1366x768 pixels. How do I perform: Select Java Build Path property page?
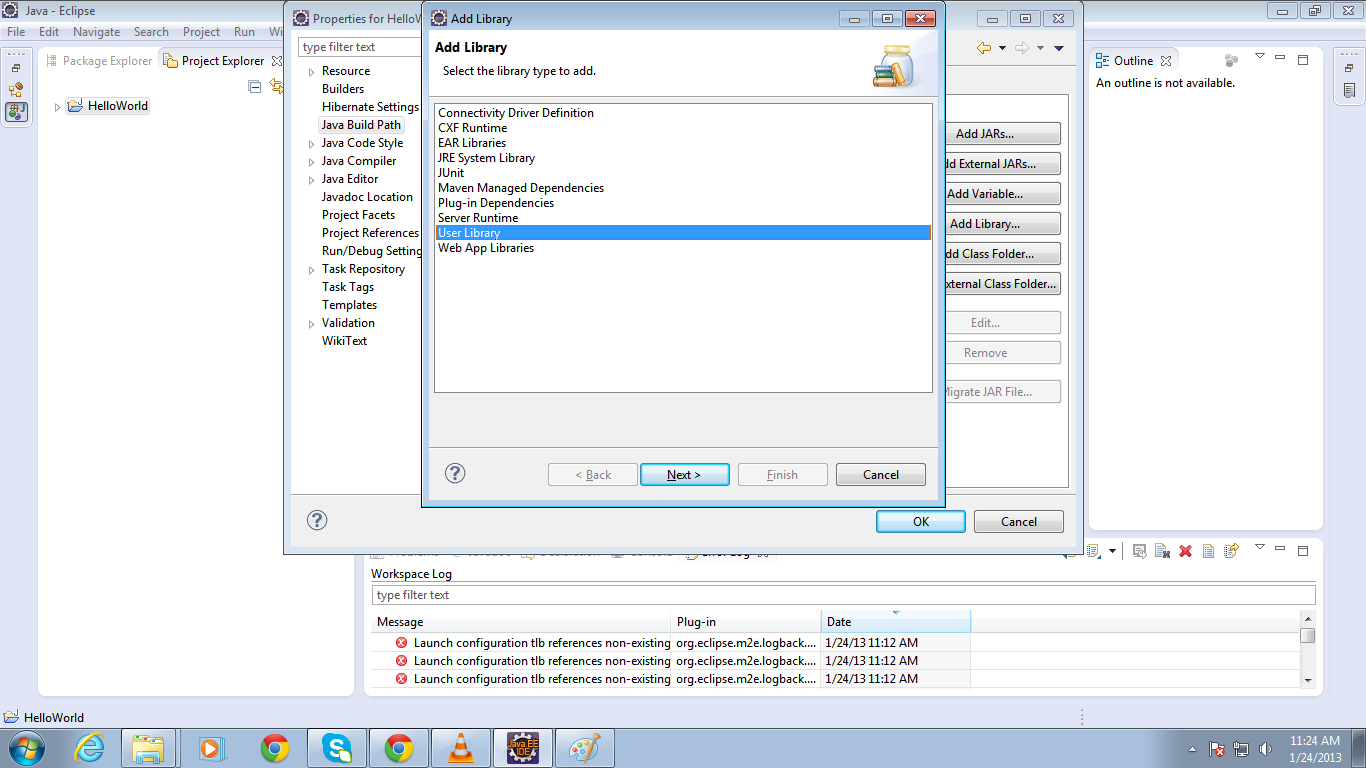361,125
